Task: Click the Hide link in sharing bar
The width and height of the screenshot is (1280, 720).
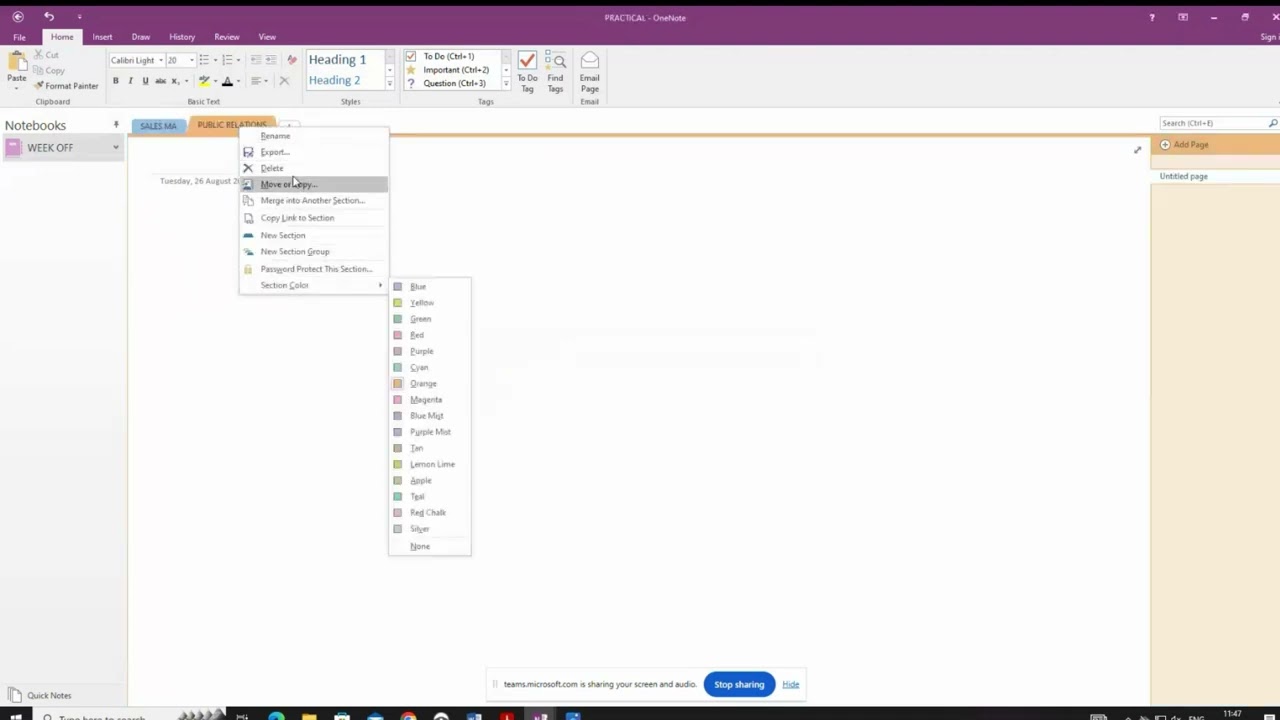Action: (x=791, y=685)
